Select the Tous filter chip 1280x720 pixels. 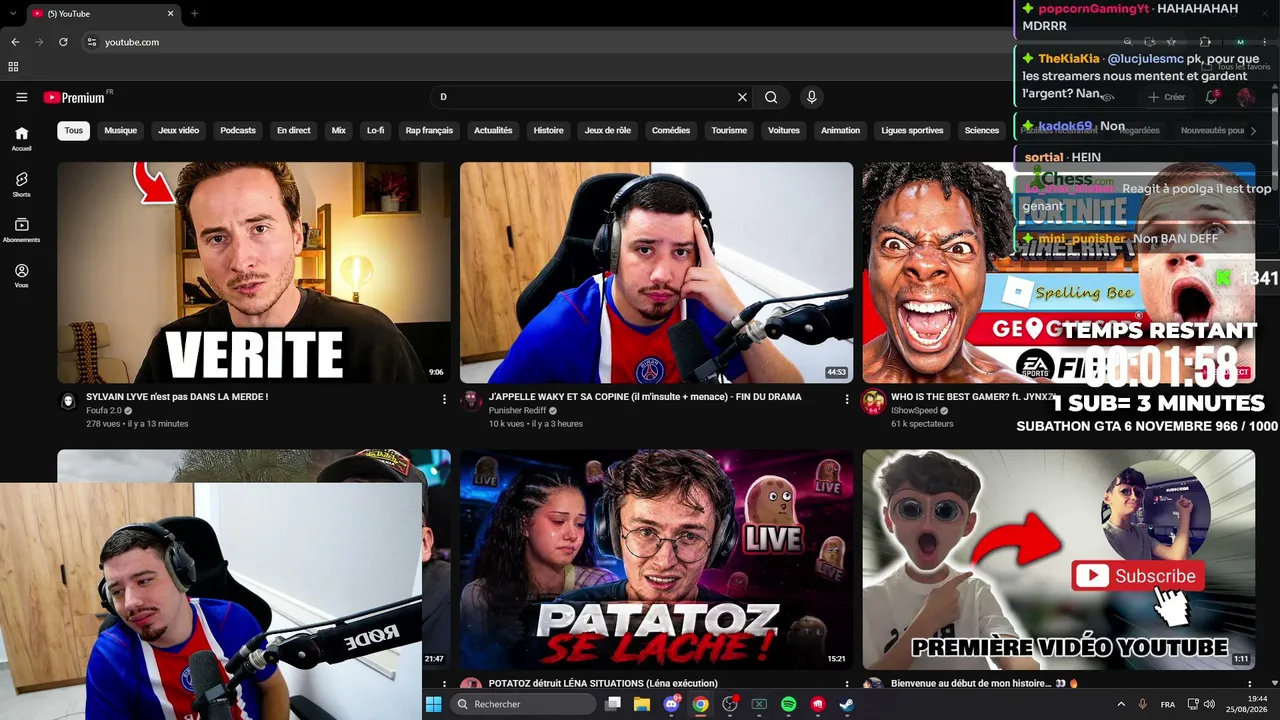74,130
